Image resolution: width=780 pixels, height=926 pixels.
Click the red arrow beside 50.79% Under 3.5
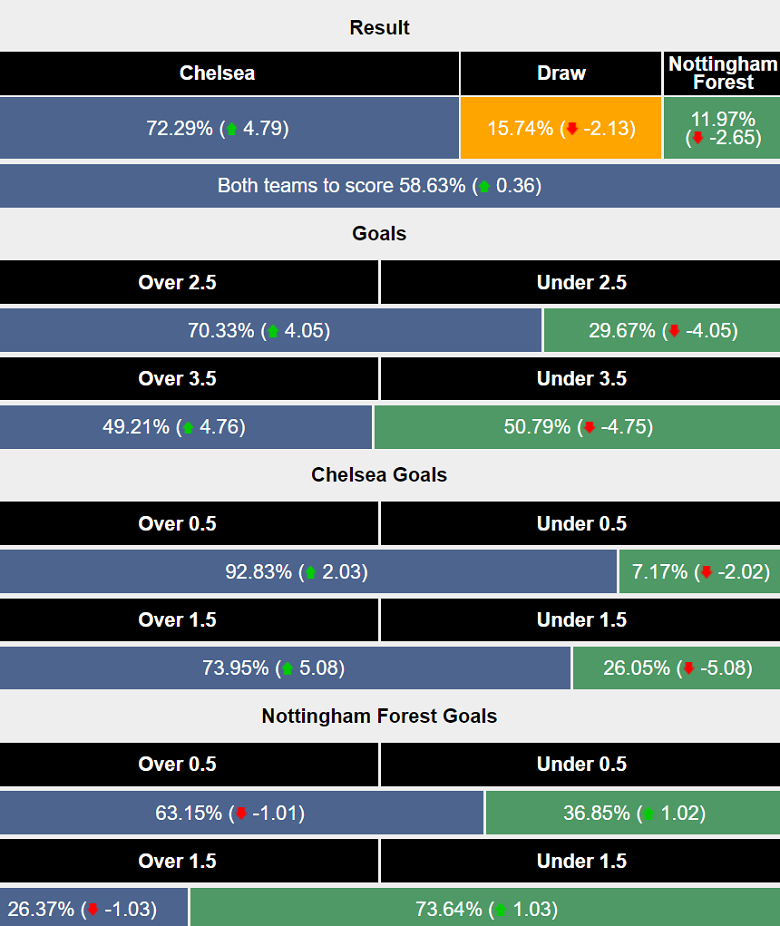(589, 427)
